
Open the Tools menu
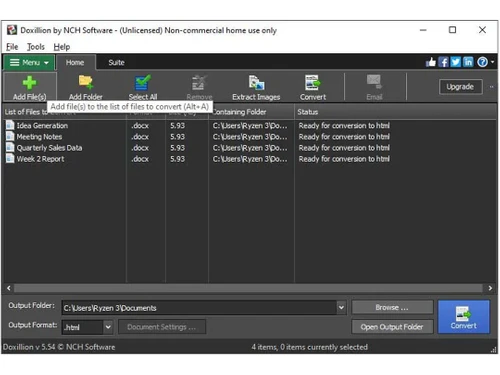pyautogui.click(x=36, y=47)
